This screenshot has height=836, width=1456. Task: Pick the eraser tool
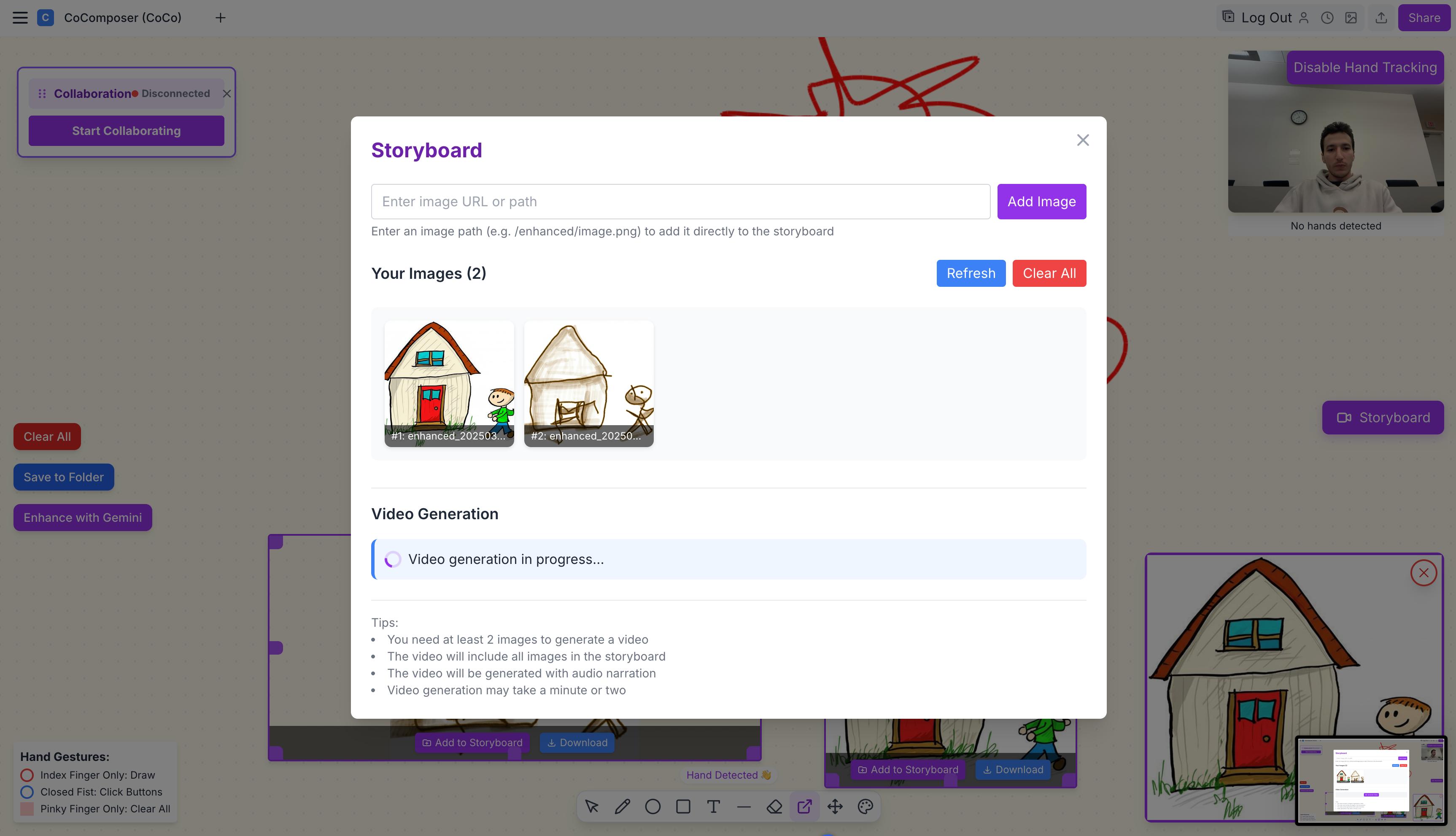774,807
